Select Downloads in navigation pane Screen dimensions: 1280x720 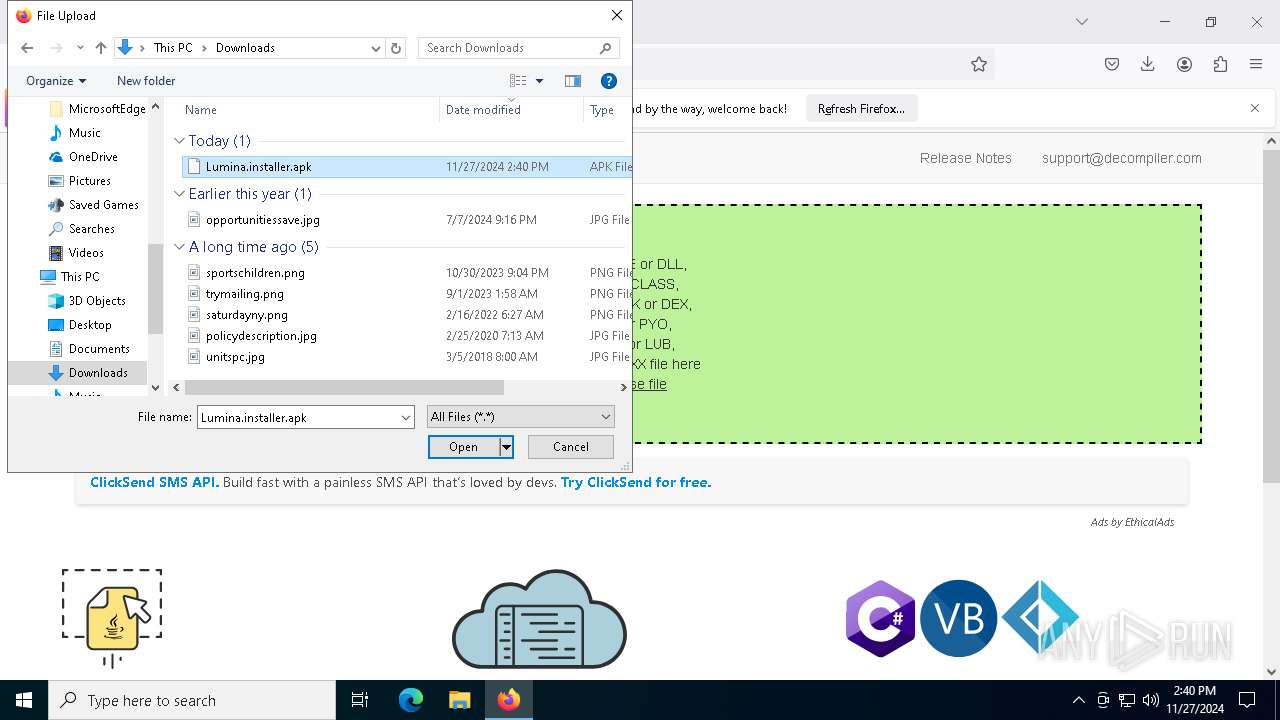(98, 373)
